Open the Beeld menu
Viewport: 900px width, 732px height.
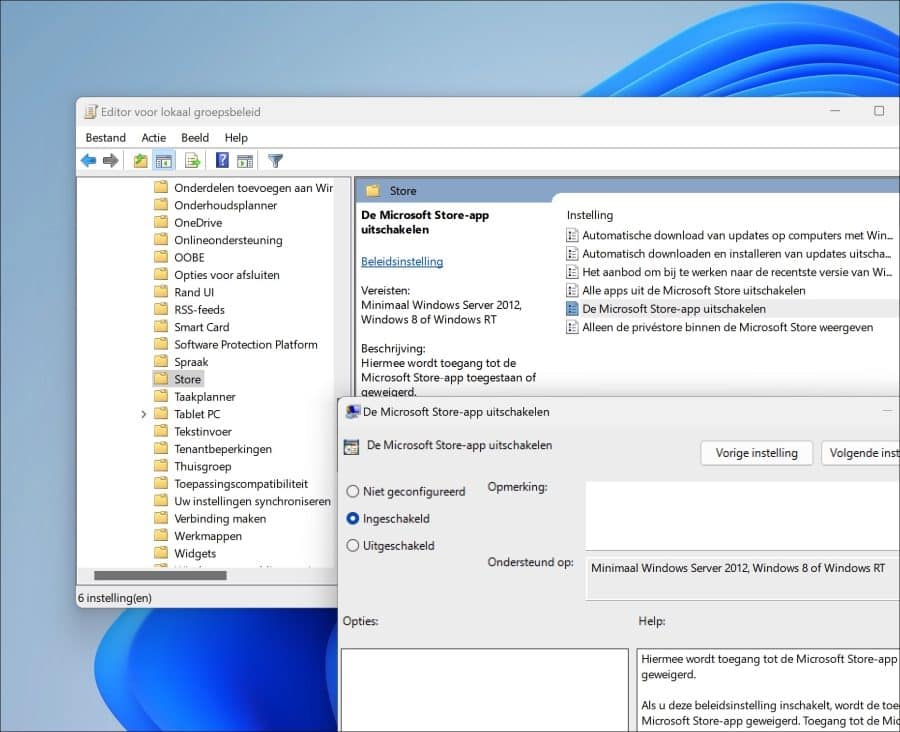tap(195, 137)
